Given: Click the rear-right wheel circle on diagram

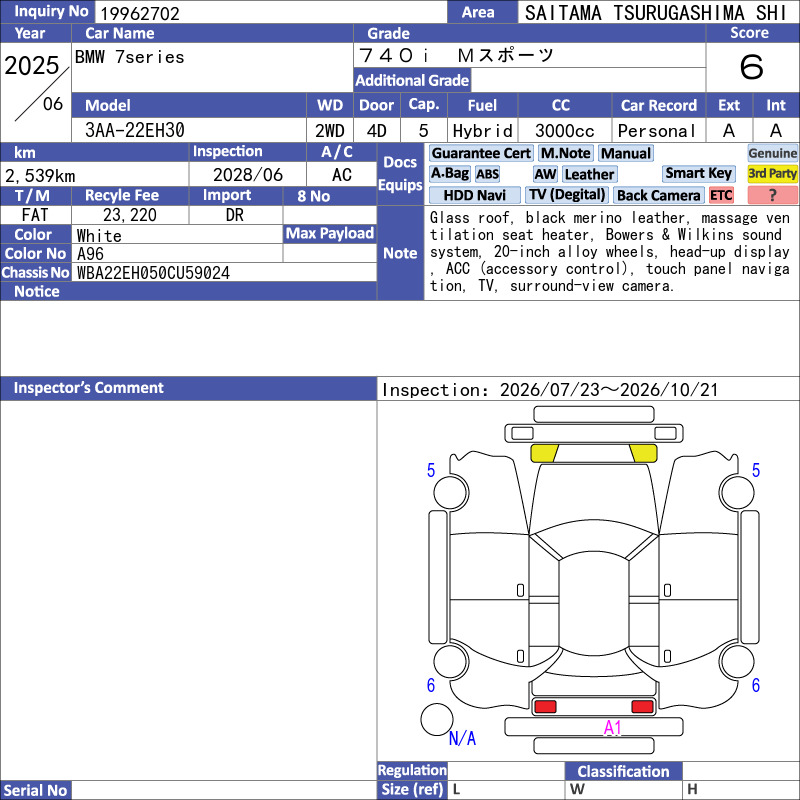Looking at the screenshot, I should (737, 662).
